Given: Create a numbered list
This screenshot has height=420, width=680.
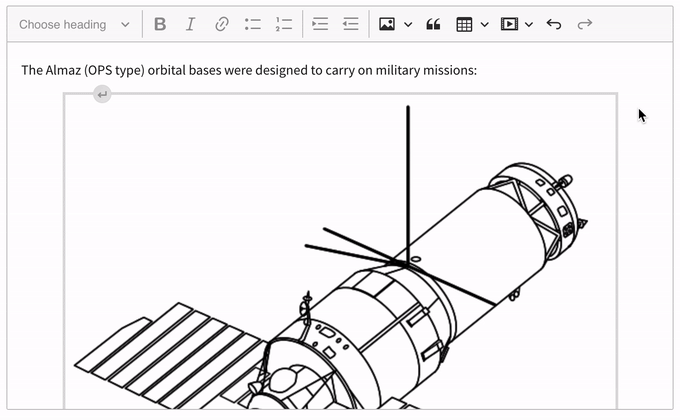Looking at the screenshot, I should click(x=284, y=24).
